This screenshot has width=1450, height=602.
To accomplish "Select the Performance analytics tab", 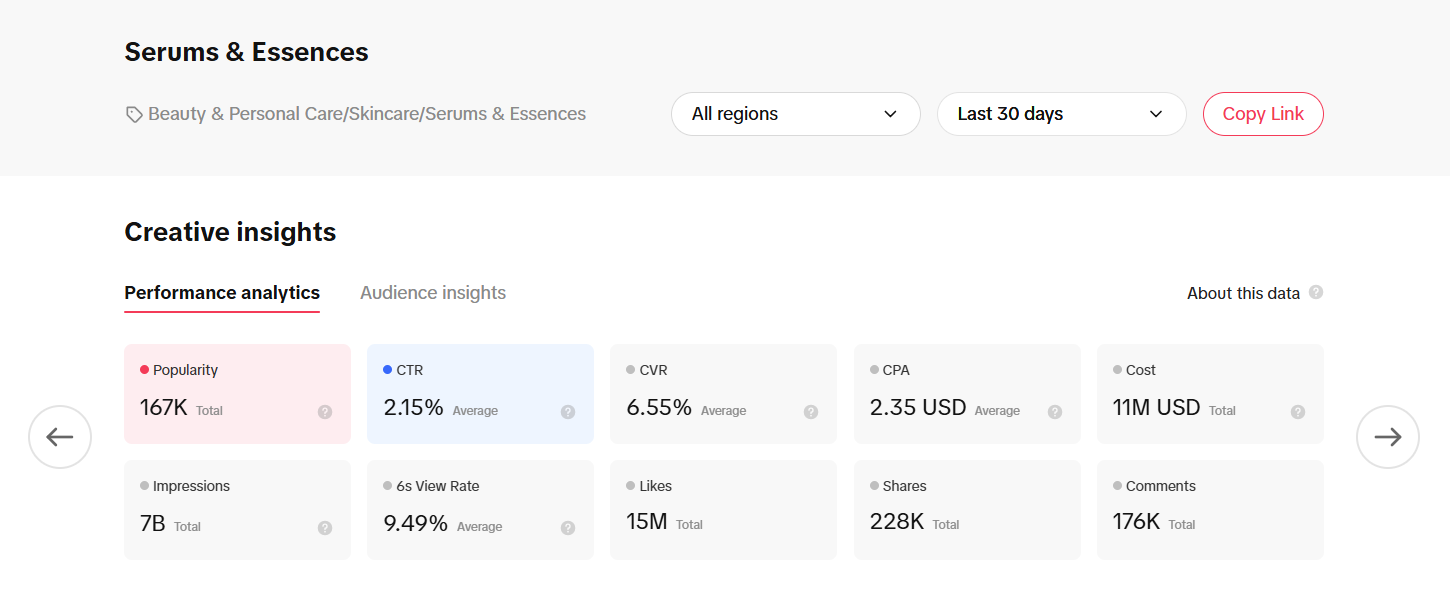I will (222, 292).
